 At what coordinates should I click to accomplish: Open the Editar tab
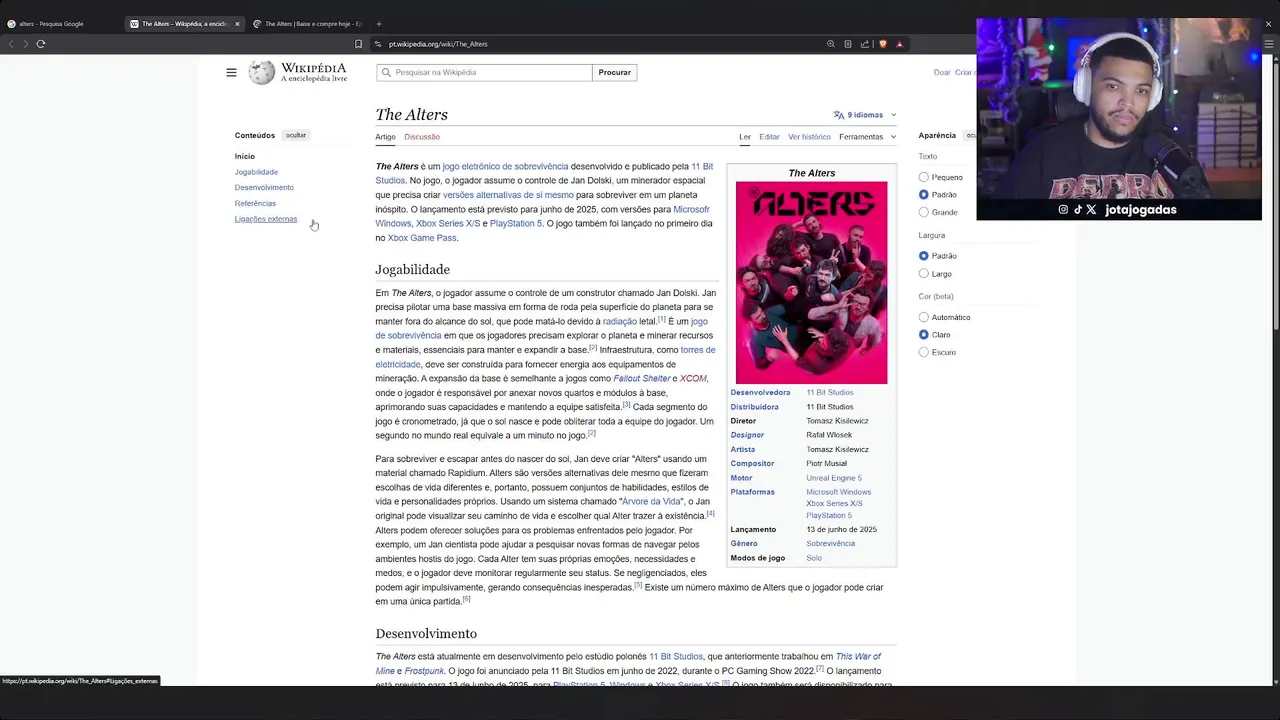pyautogui.click(x=769, y=137)
